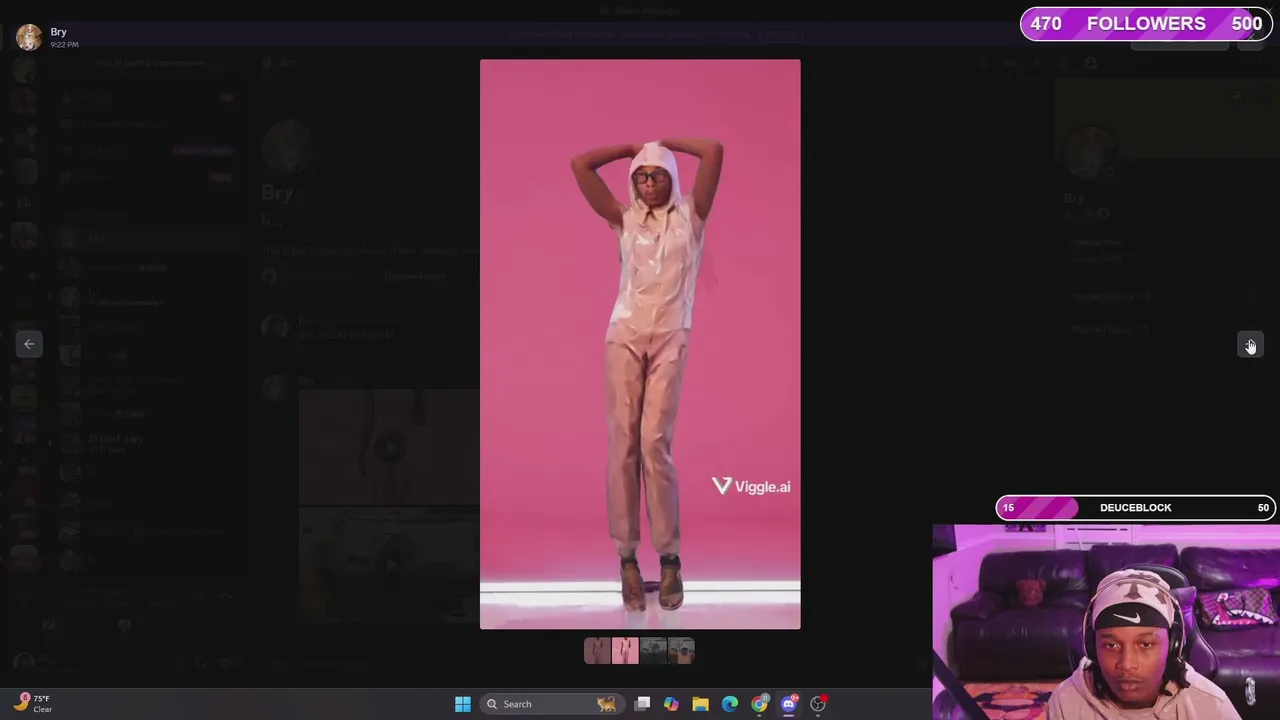Select the third gray thumbnail in the strip

(x=653, y=651)
